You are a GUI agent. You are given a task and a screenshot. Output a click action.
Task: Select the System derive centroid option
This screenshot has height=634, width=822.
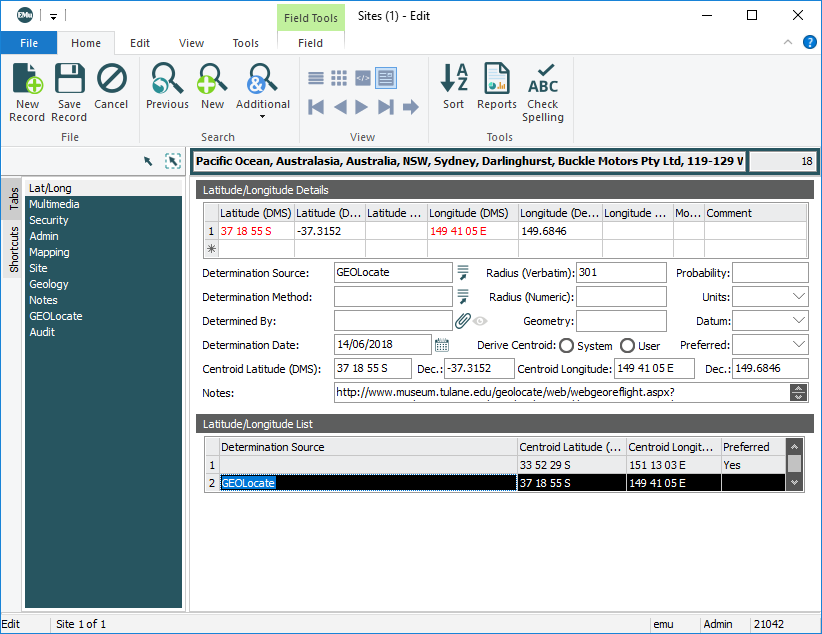click(x=566, y=346)
